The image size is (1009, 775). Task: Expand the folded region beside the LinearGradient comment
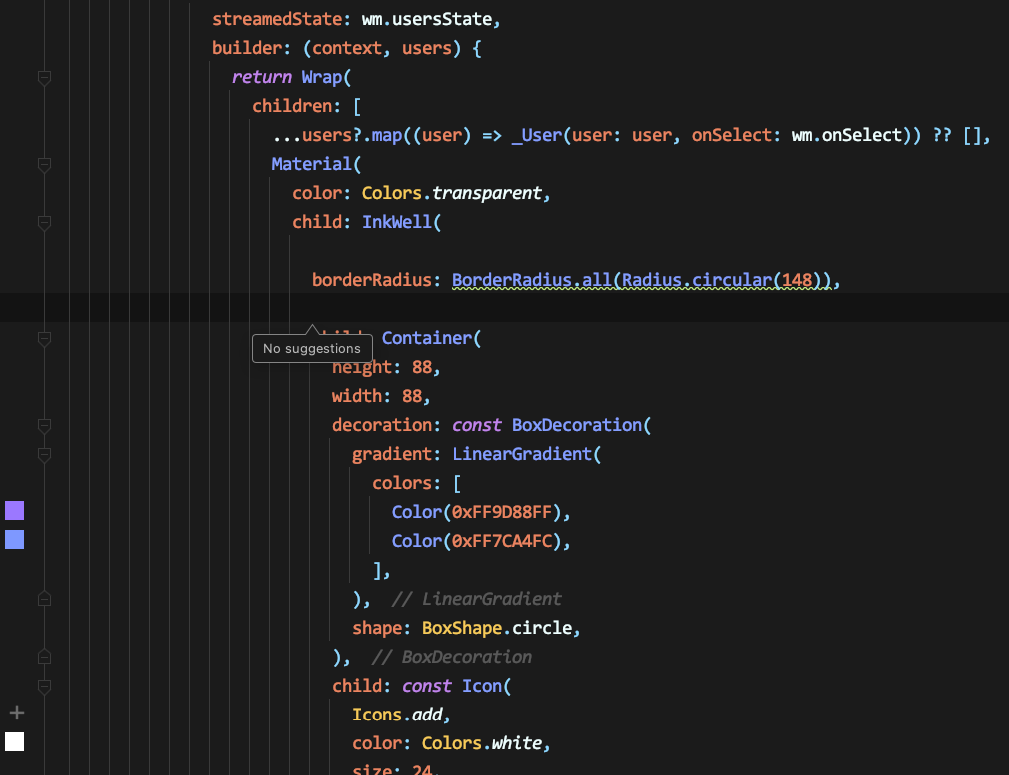pos(44,598)
